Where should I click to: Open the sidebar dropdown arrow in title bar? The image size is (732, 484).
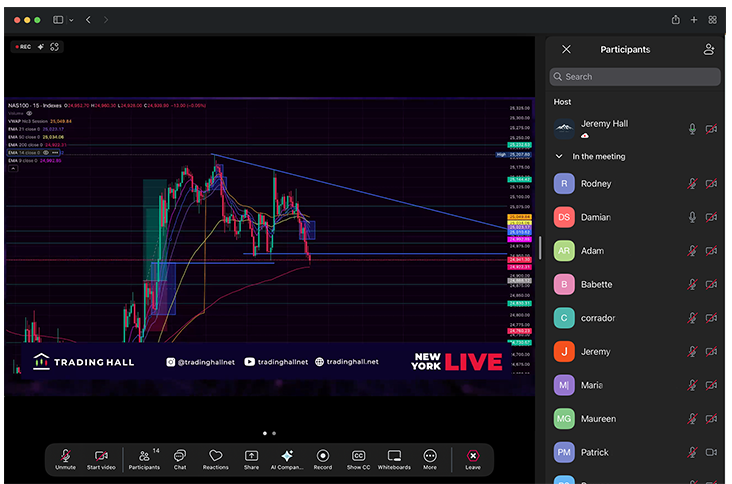coord(71,19)
